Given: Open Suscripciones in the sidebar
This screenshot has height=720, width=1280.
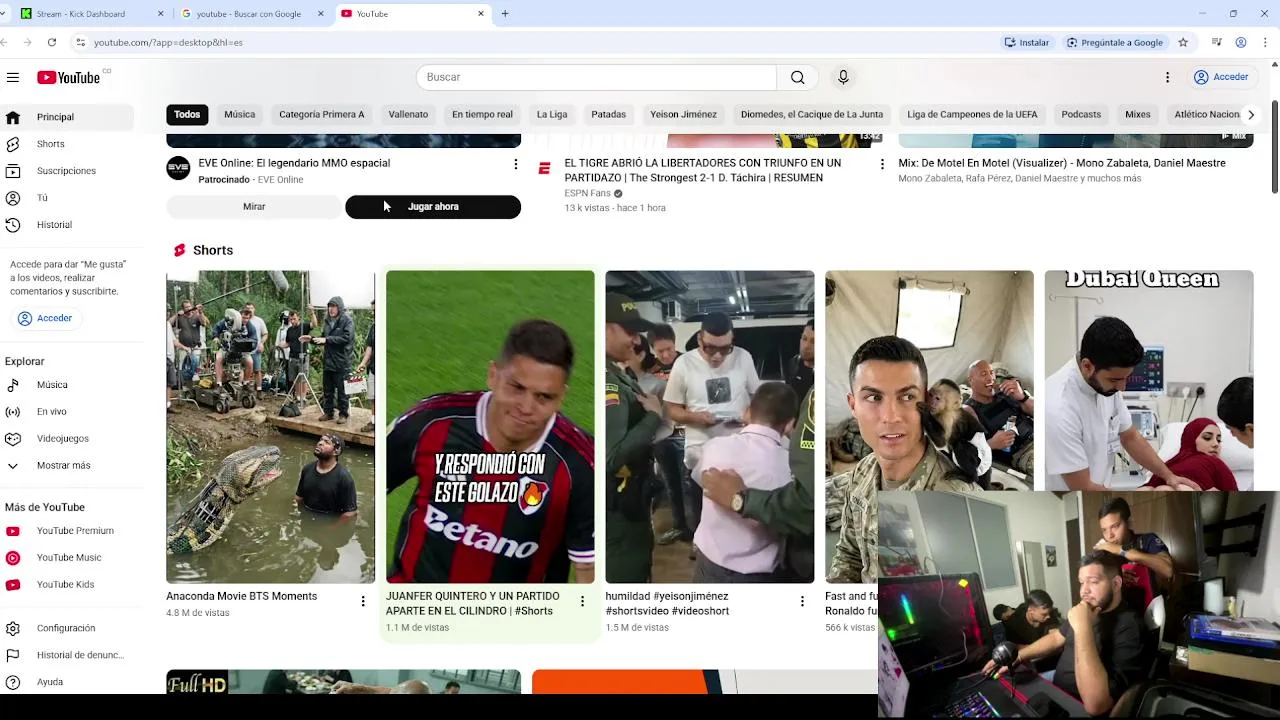Looking at the screenshot, I should tap(67, 171).
